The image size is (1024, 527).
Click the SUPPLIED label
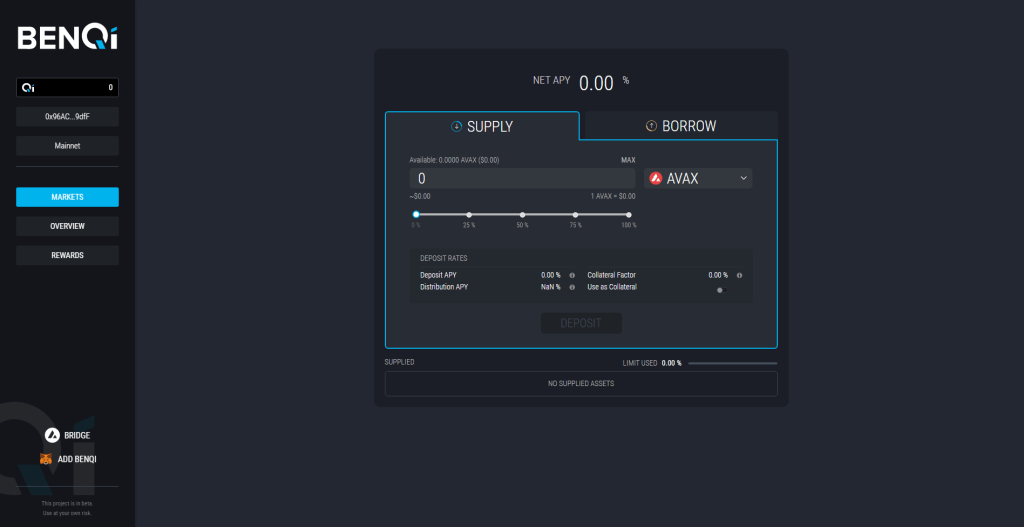click(400, 362)
